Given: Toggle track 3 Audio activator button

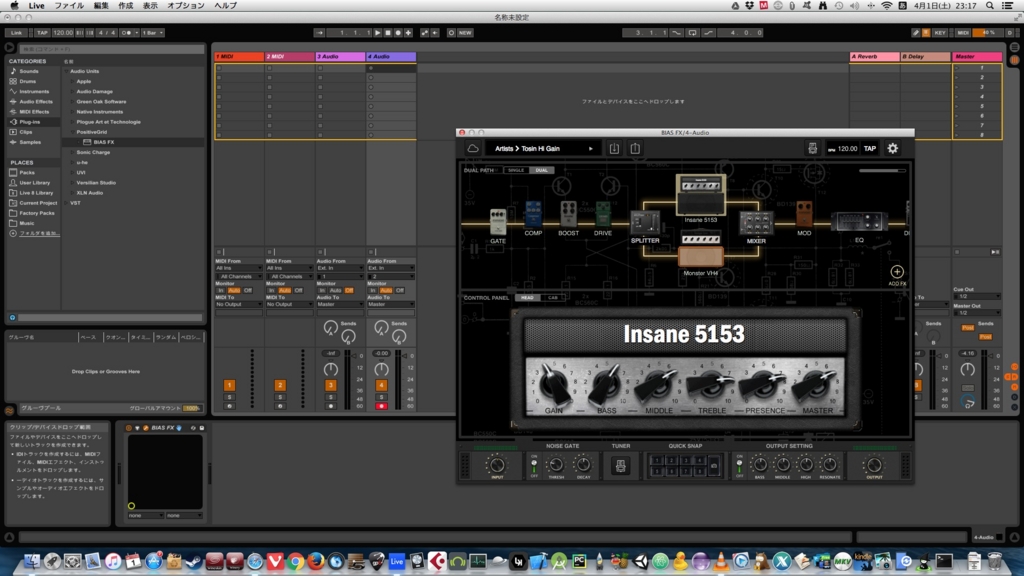Looking at the screenshot, I should click(330, 385).
